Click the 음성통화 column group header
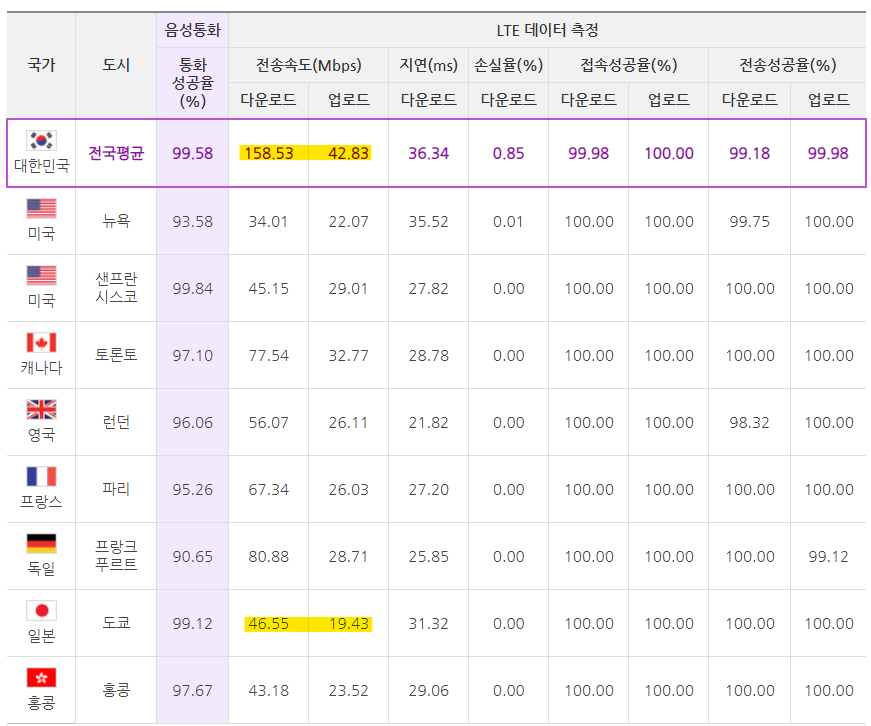The image size is (871, 726). [193, 30]
